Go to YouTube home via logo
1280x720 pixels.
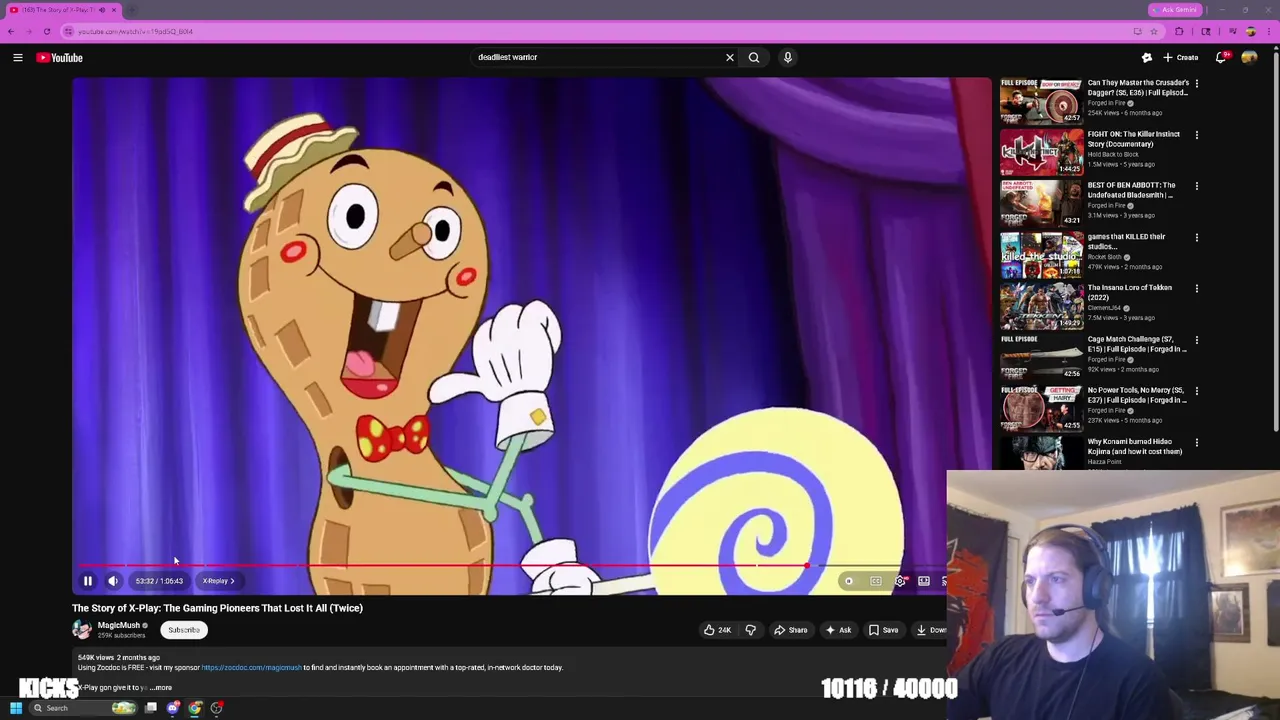(x=60, y=58)
